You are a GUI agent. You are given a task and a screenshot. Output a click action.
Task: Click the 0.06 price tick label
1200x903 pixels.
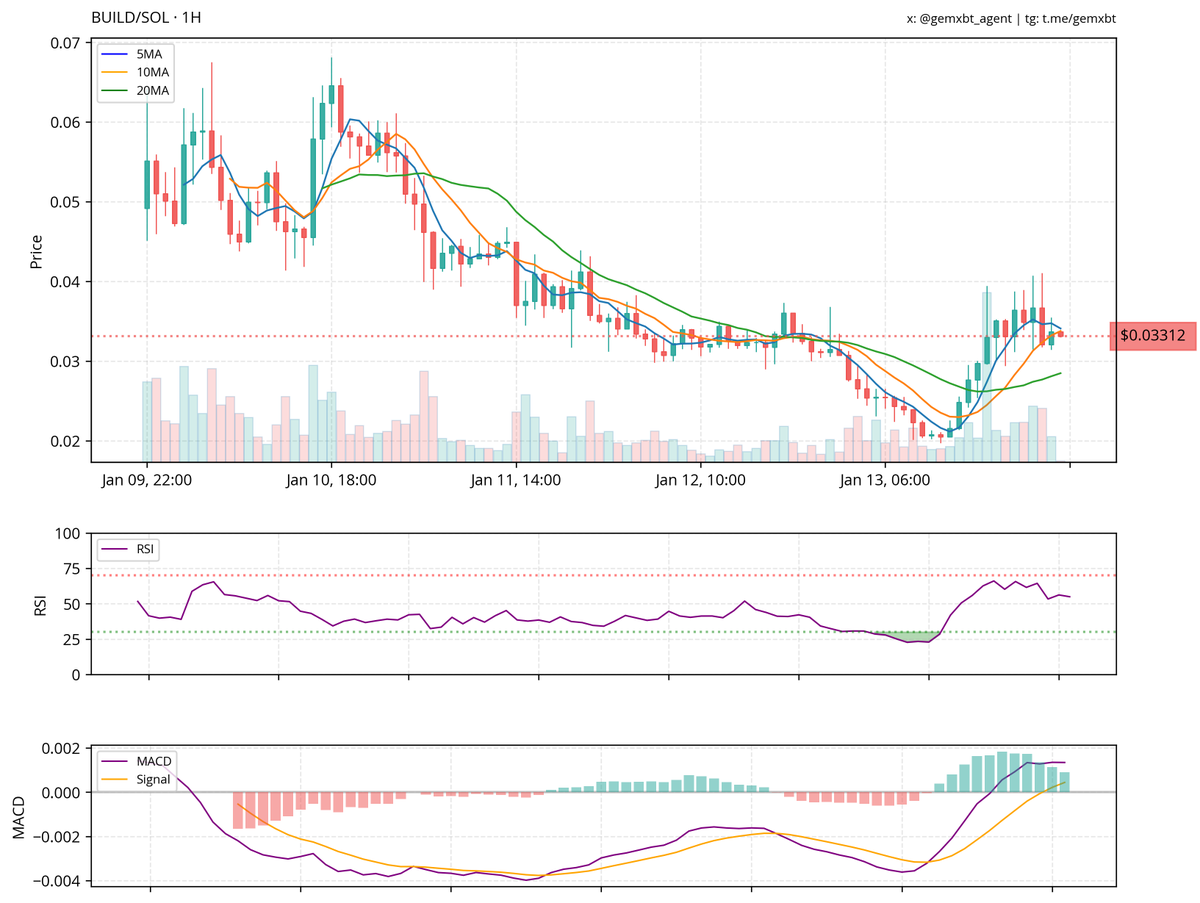tap(66, 123)
